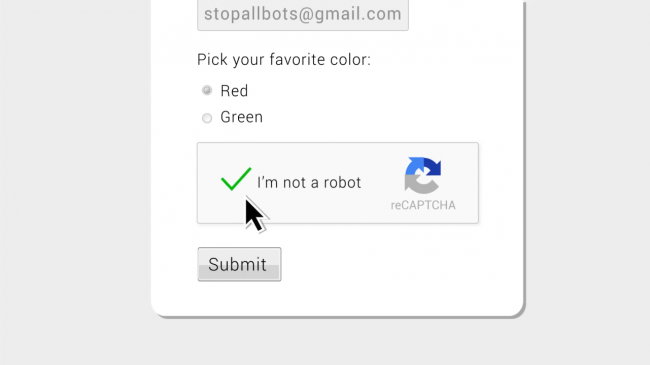The image size is (650, 365).
Task: Click the "Red" option label
Action: pyautogui.click(x=234, y=91)
